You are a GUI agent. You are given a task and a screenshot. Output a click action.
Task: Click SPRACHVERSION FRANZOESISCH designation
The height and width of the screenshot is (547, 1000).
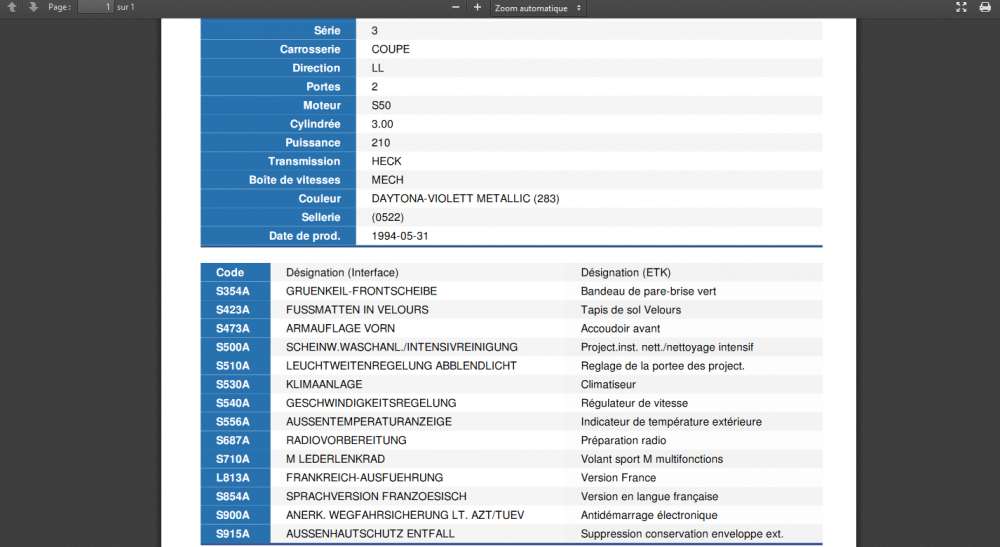[x=376, y=497]
